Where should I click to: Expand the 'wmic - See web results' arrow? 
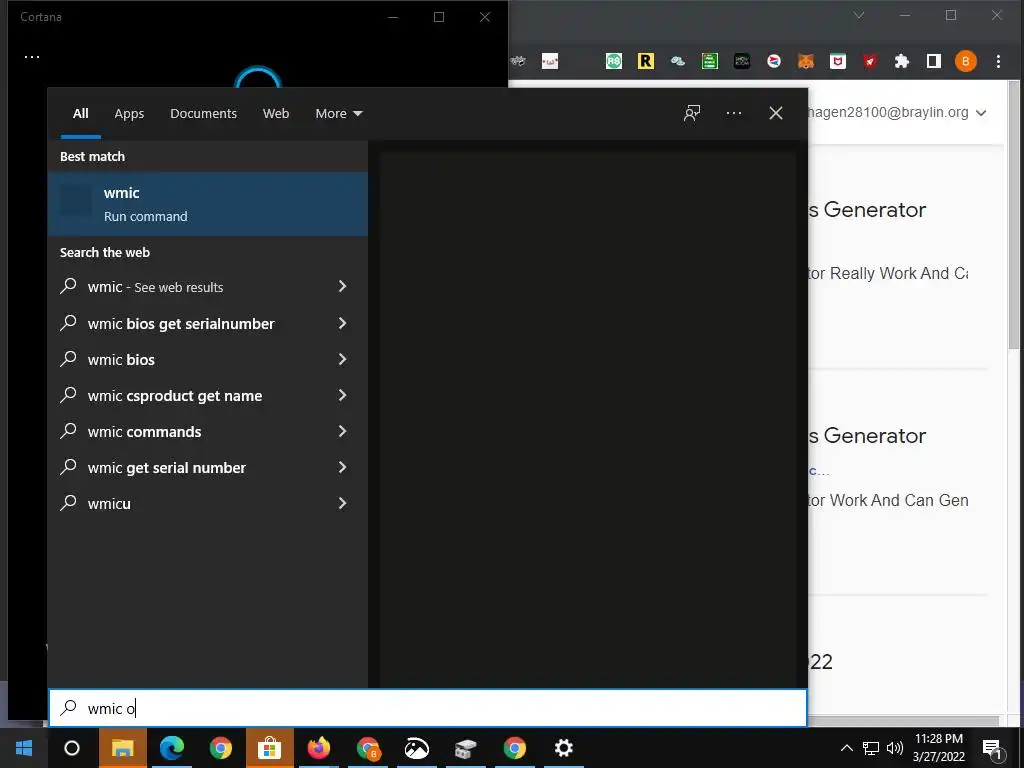tap(342, 286)
